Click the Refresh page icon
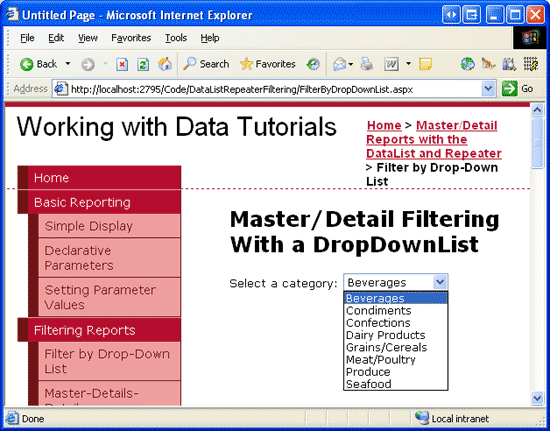The height and width of the screenshot is (431, 550). [x=143, y=65]
